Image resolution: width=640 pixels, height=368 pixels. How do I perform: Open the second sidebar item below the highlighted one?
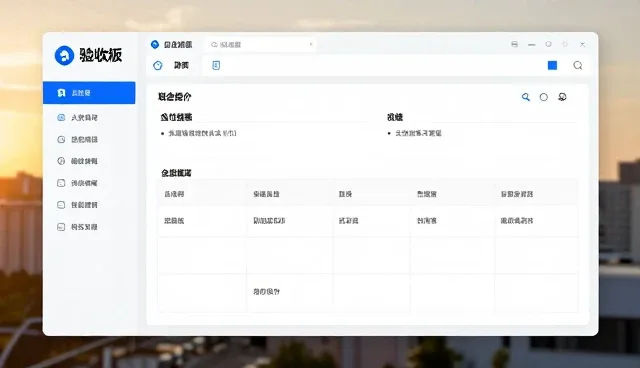(x=78, y=117)
